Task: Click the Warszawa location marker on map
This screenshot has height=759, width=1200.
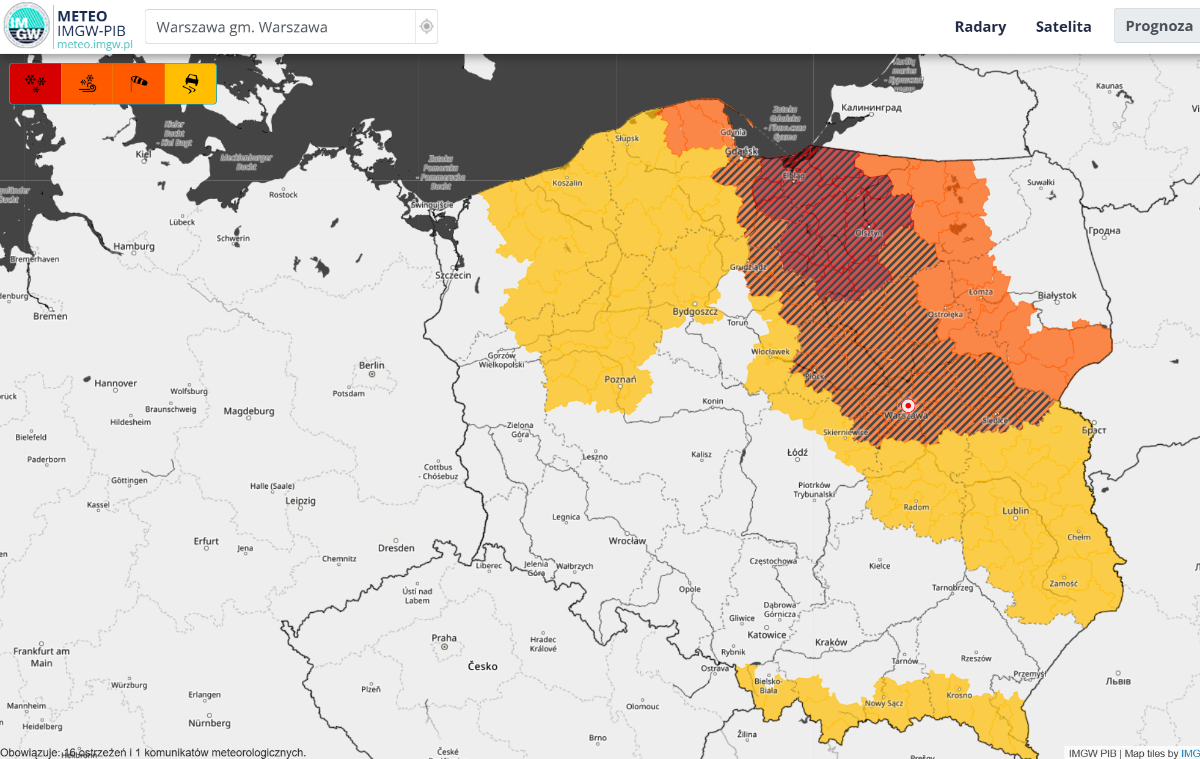Action: pos(908,405)
